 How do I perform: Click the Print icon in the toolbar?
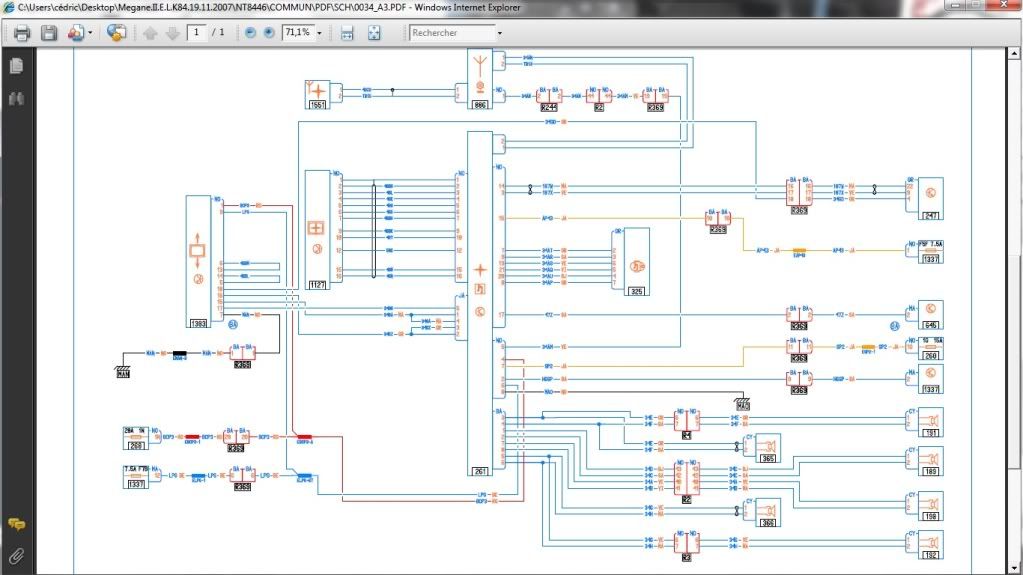click(22, 33)
